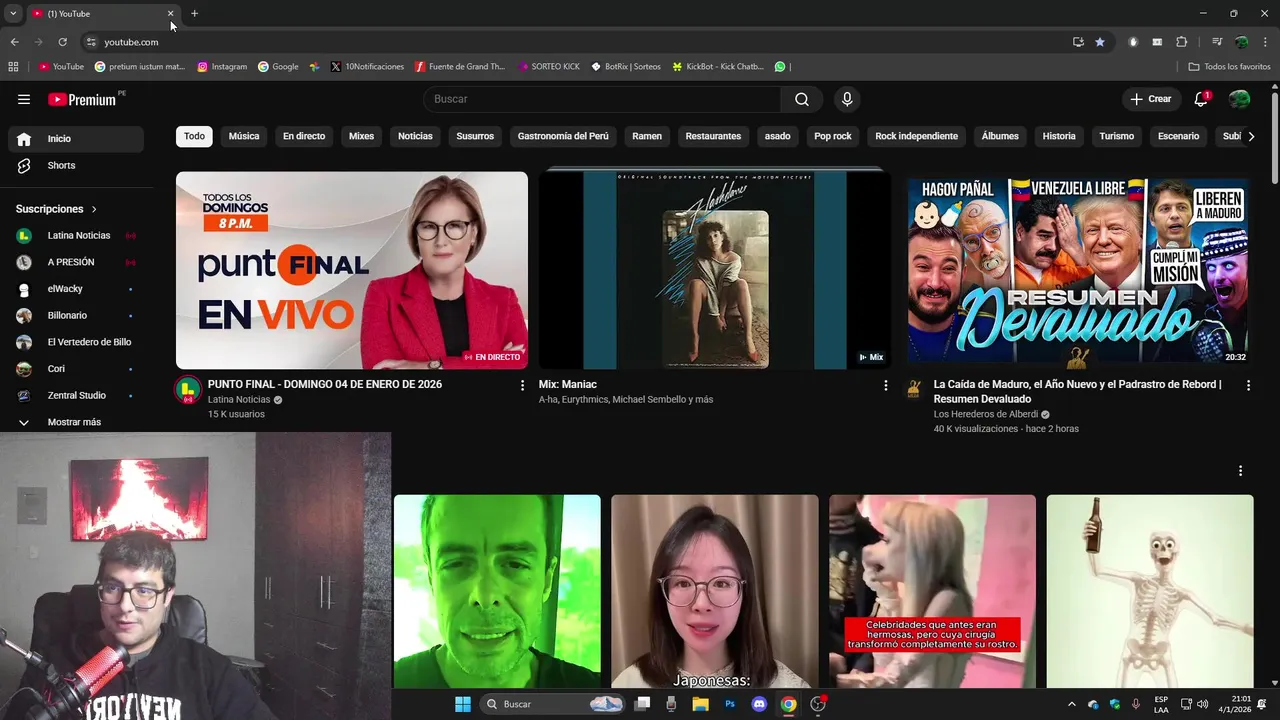This screenshot has height=720, width=1280.
Task: Select the Música filter chip
Action: coord(244,136)
